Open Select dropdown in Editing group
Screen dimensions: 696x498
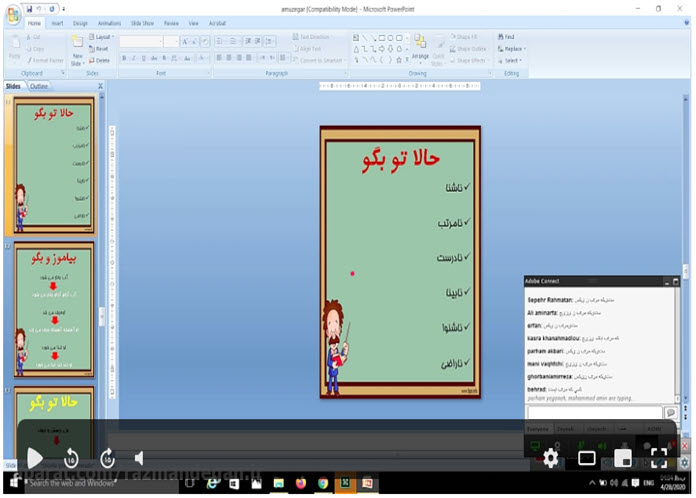510,61
